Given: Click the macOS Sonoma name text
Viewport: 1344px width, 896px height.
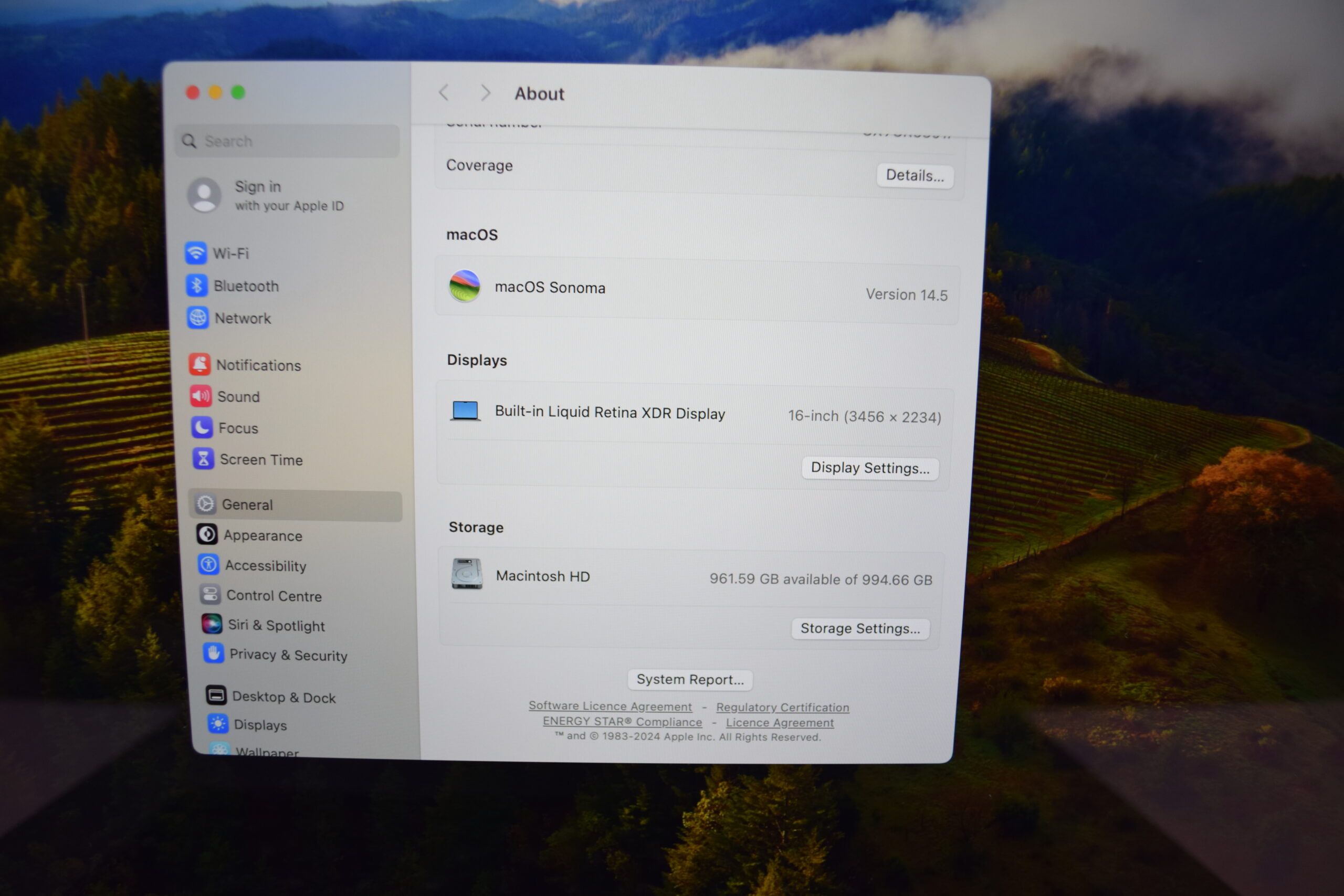Looking at the screenshot, I should pyautogui.click(x=550, y=288).
